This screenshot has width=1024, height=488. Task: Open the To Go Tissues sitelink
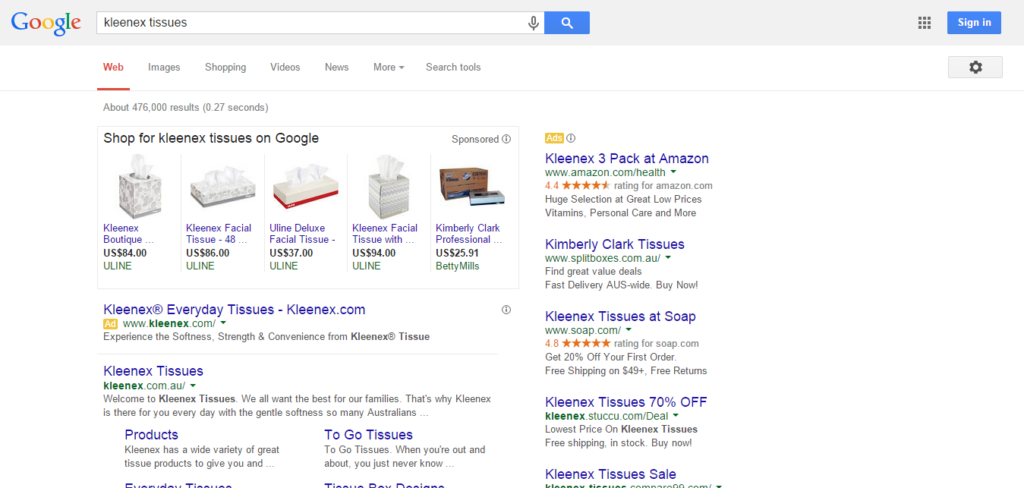point(368,435)
